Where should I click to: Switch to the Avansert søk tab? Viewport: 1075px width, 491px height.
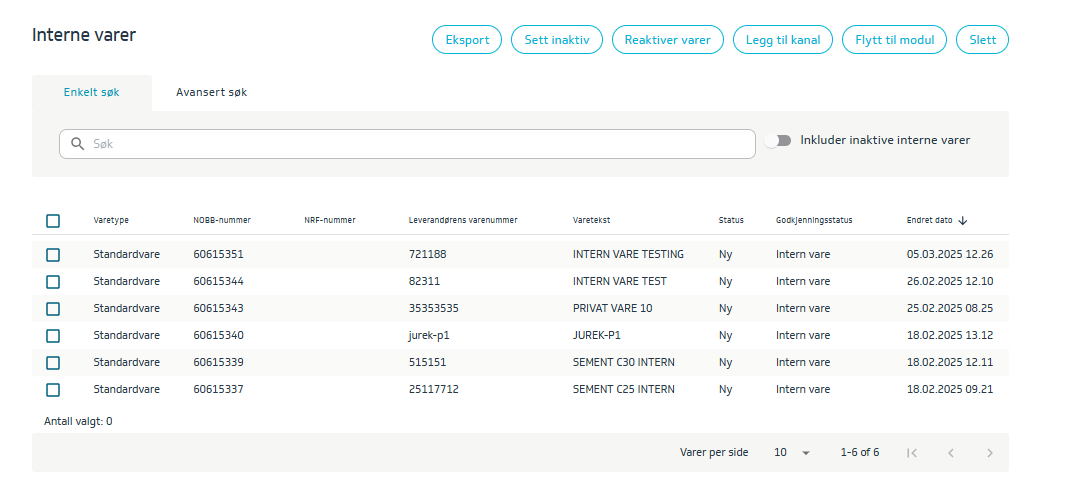[x=211, y=92]
